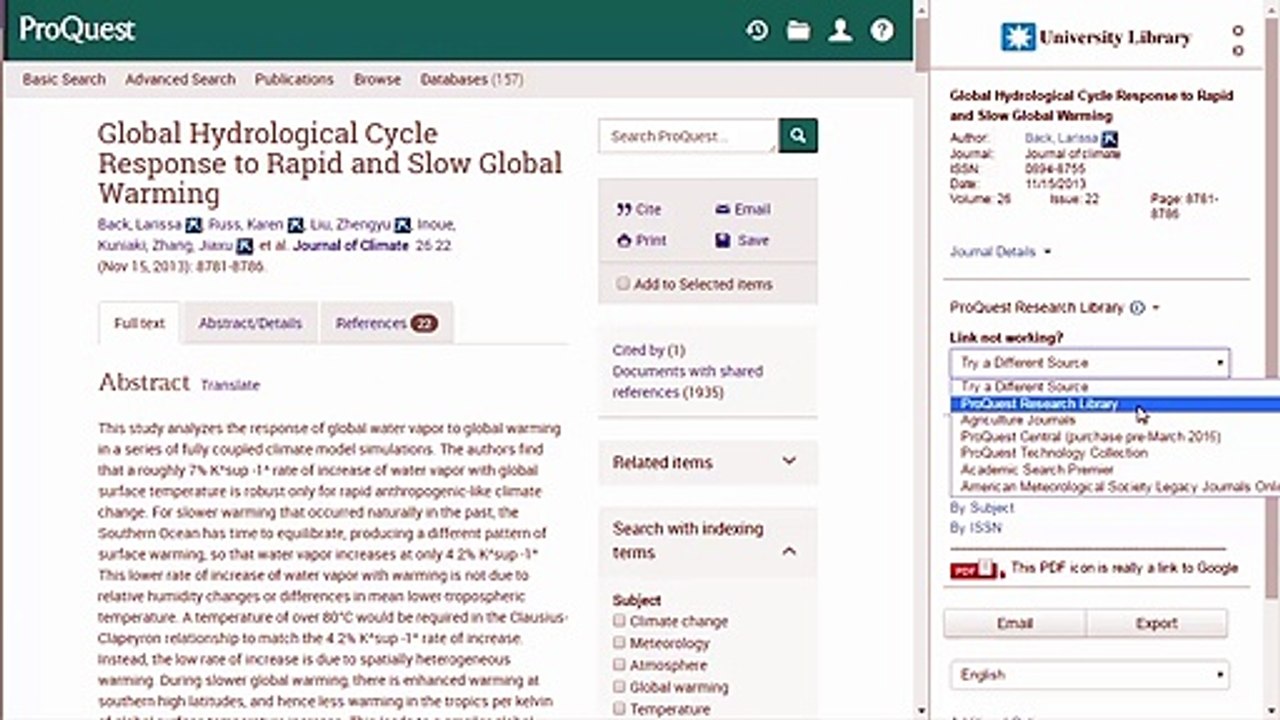Click author icon next to Zhang, Jiaxu
Image resolution: width=1280 pixels, height=720 pixels.
245,246
